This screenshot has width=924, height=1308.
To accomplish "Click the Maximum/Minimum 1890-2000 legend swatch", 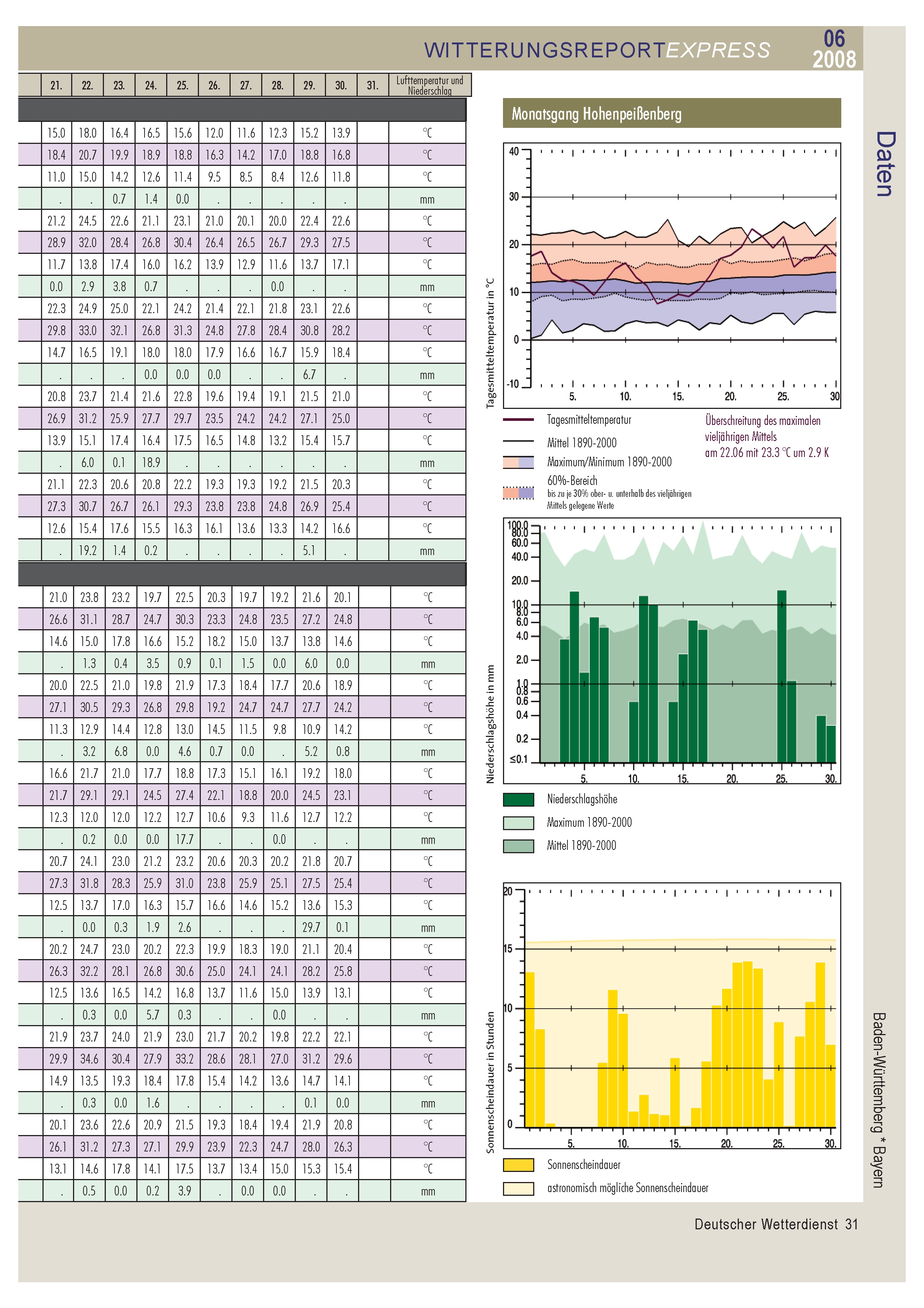I will pyautogui.click(x=518, y=462).
